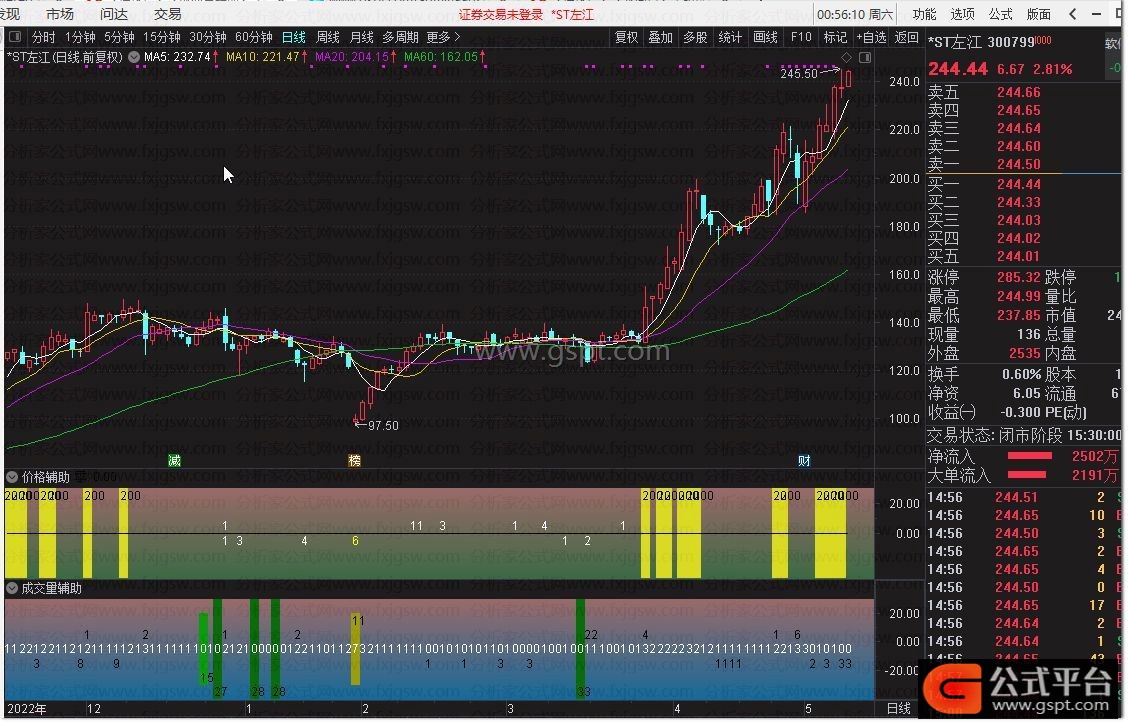
Task: Click the 减 event marker on chart
Action: (x=174, y=460)
